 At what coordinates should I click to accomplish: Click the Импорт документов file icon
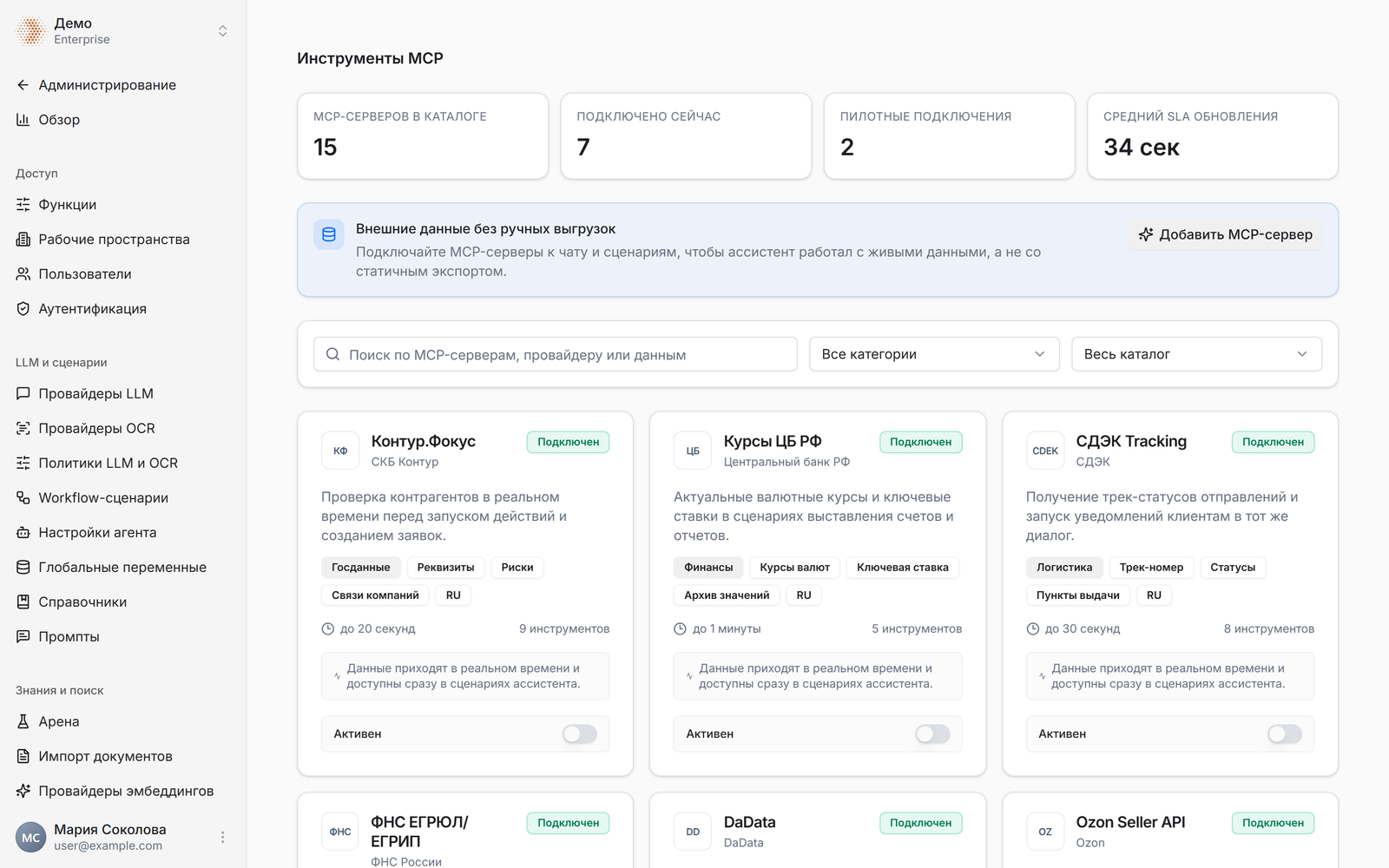coord(23,757)
